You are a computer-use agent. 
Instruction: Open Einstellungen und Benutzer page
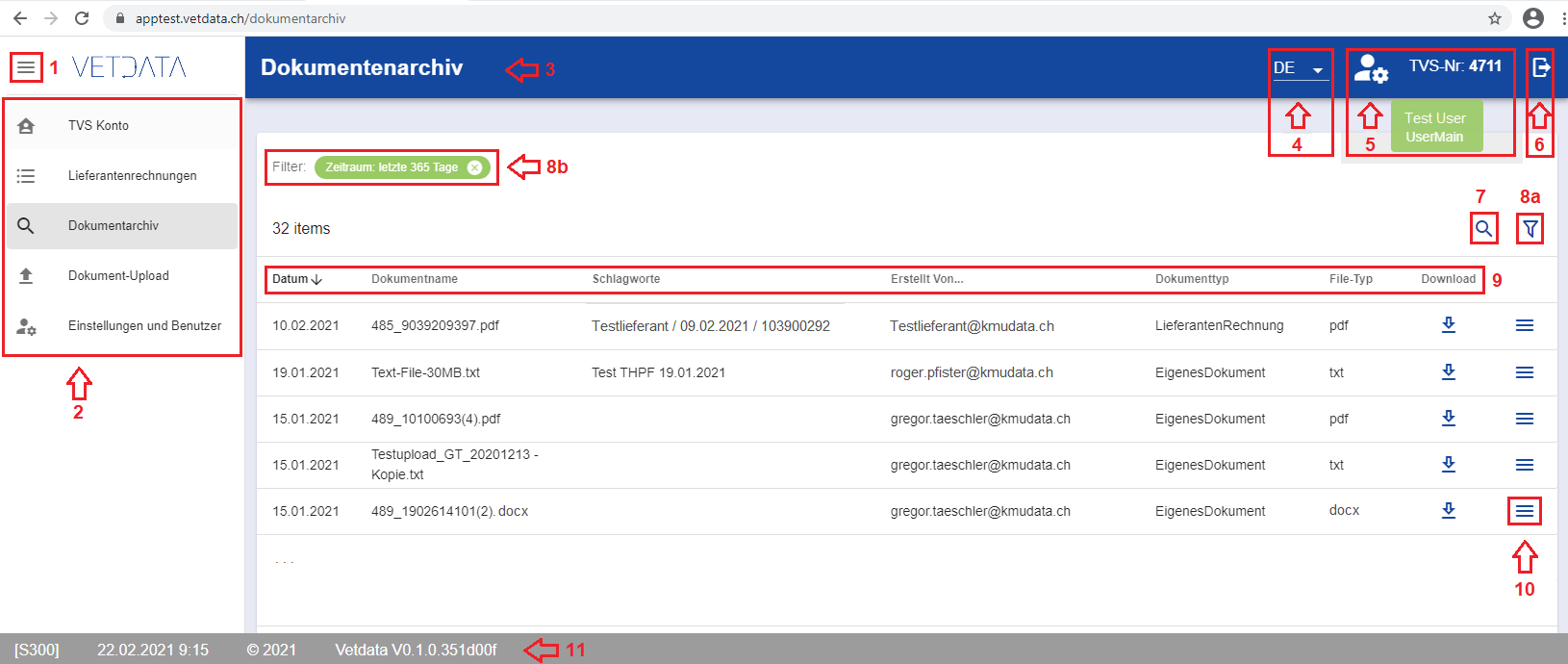click(144, 326)
